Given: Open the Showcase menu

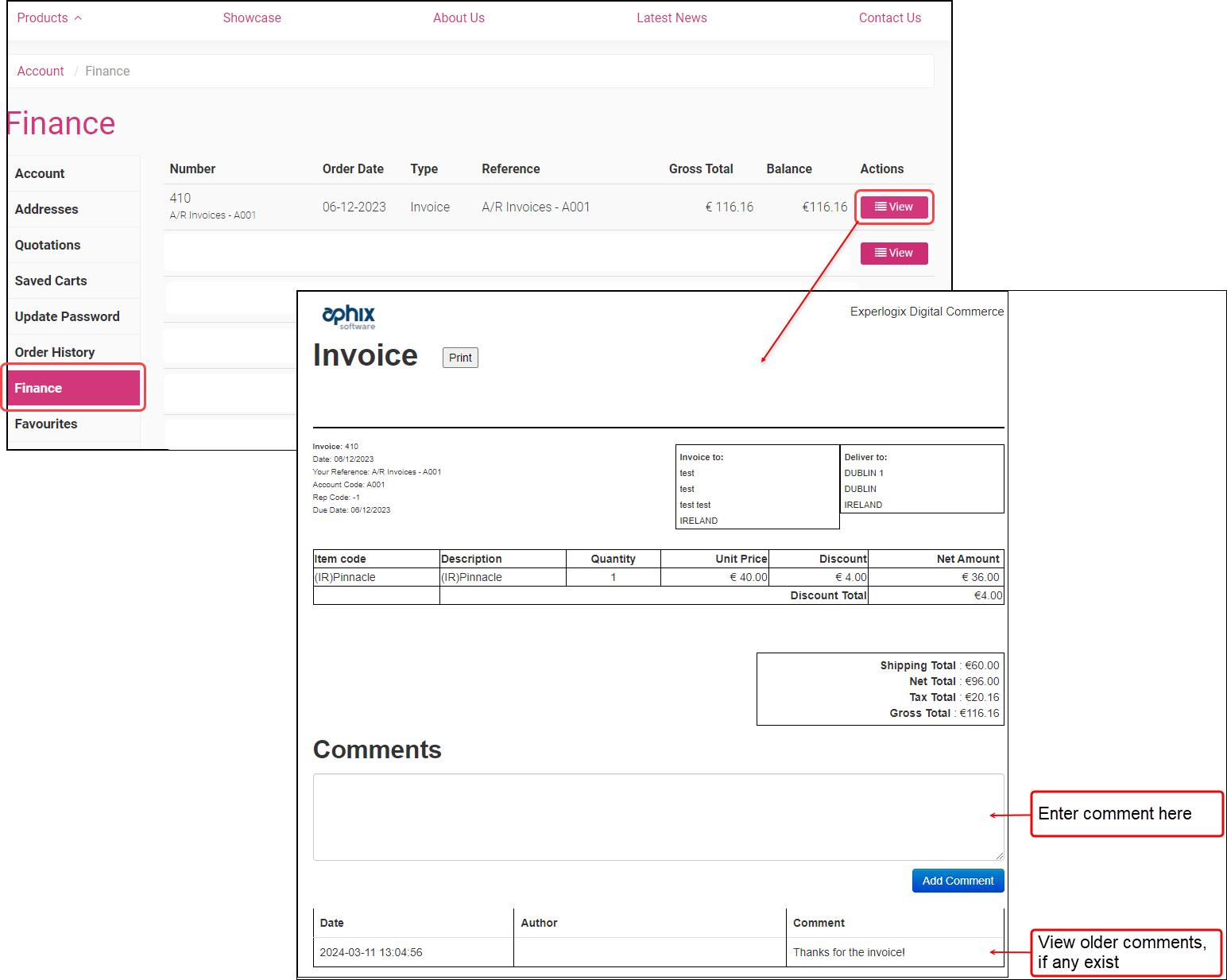Looking at the screenshot, I should pos(252,17).
